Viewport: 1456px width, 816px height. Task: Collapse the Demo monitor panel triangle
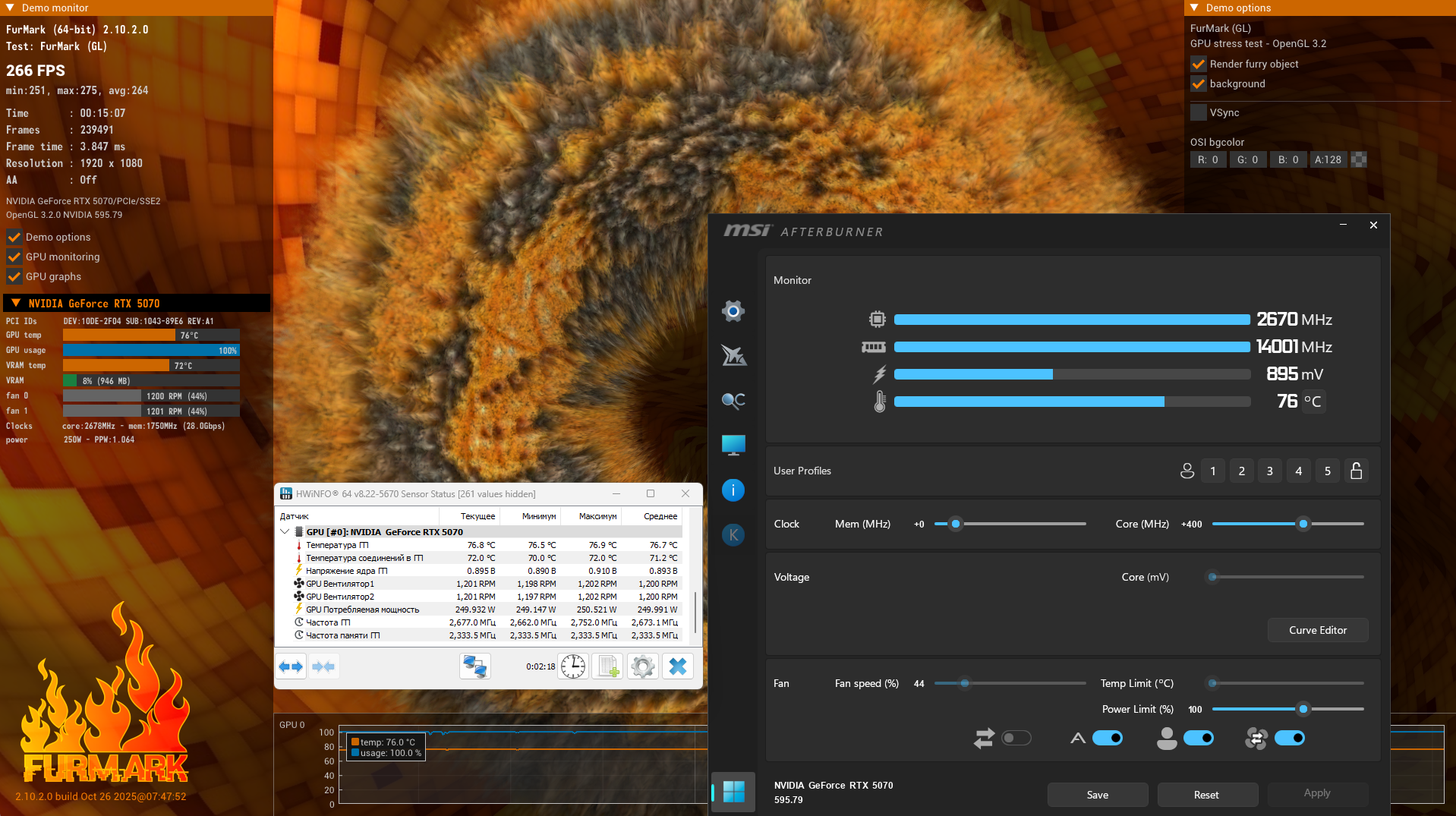click(10, 8)
